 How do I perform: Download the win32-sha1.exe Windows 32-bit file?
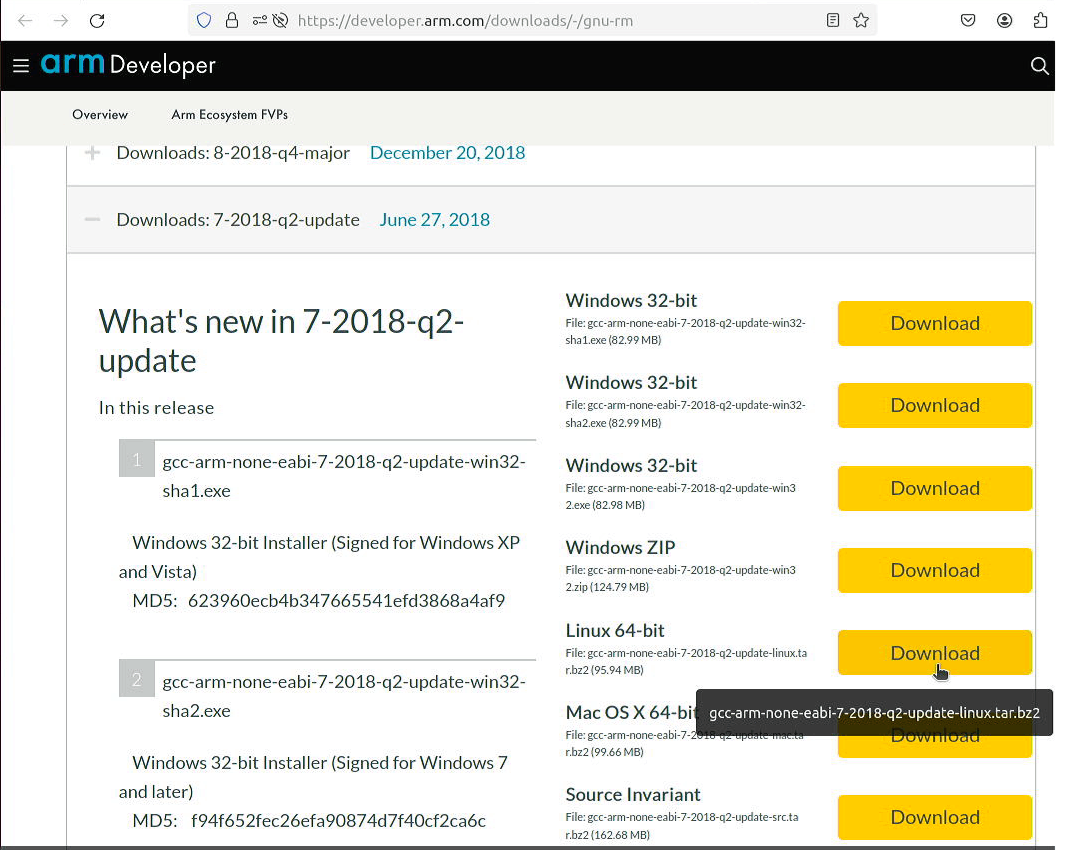935,323
